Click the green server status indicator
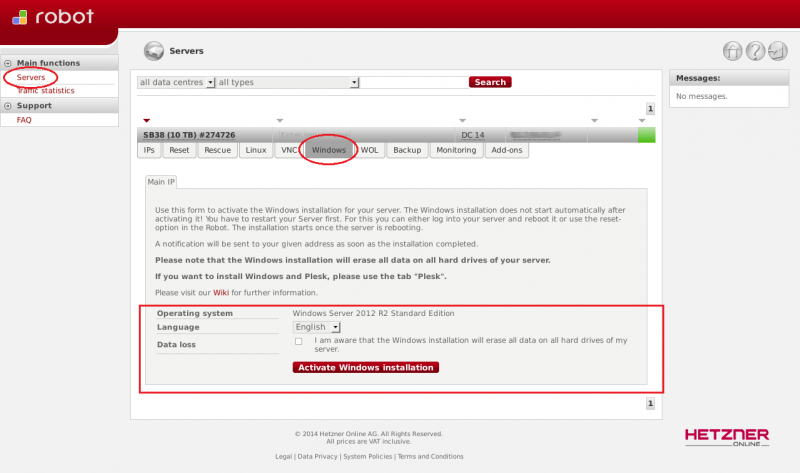Image resolution: width=800 pixels, height=473 pixels. click(x=646, y=135)
